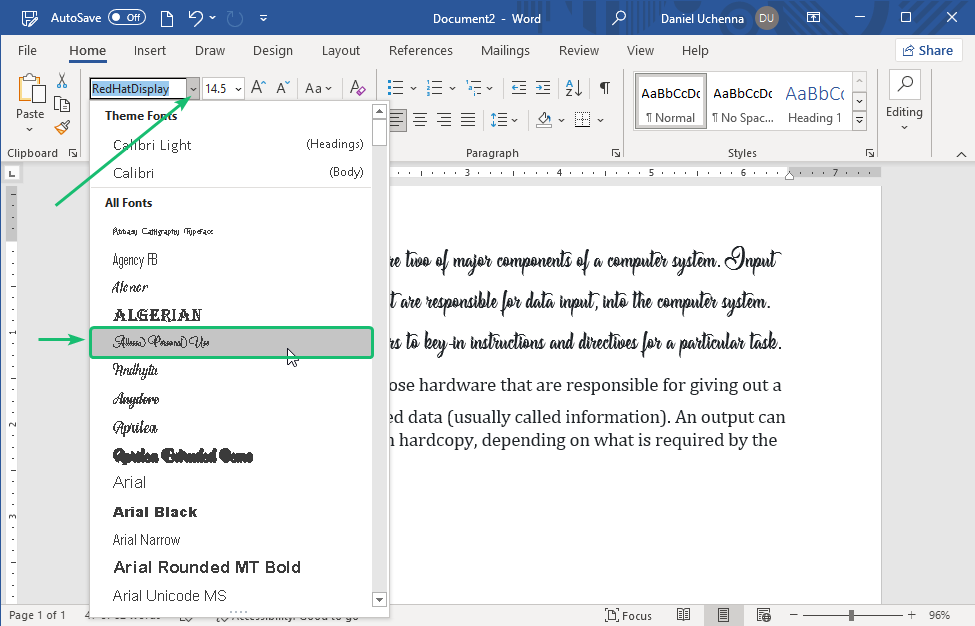This screenshot has height=626, width=975.
Task: Click the Copy icon in Clipboard group
Action: 63,104
